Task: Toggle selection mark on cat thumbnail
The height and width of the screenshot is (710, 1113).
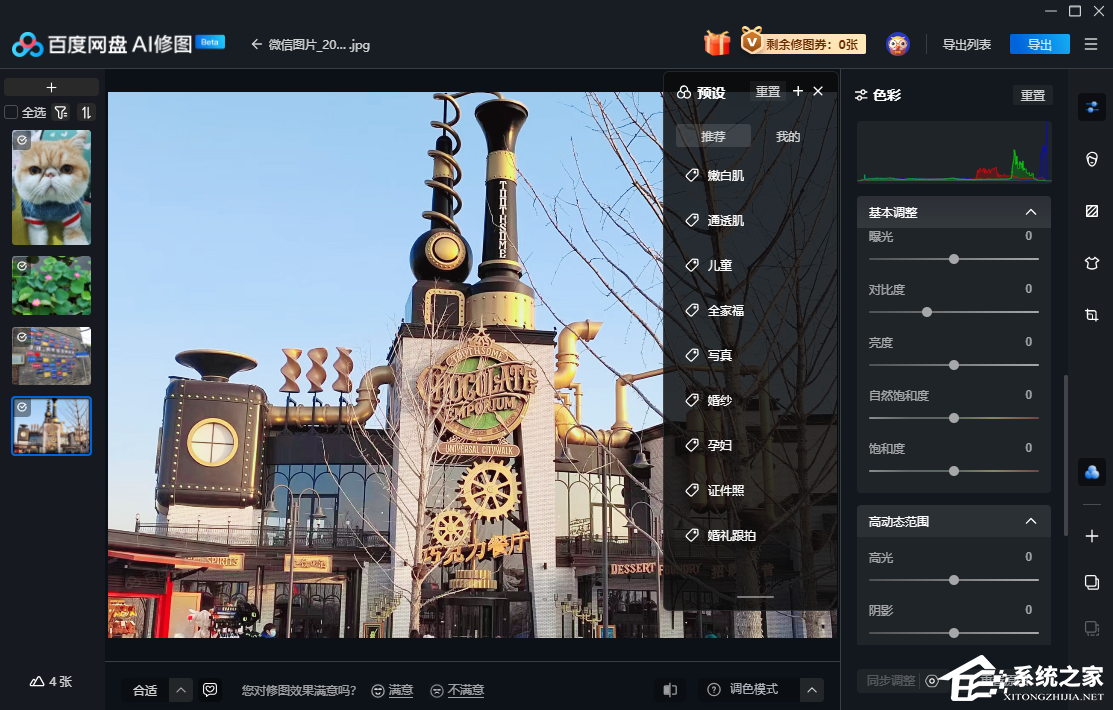Action: coord(22,140)
